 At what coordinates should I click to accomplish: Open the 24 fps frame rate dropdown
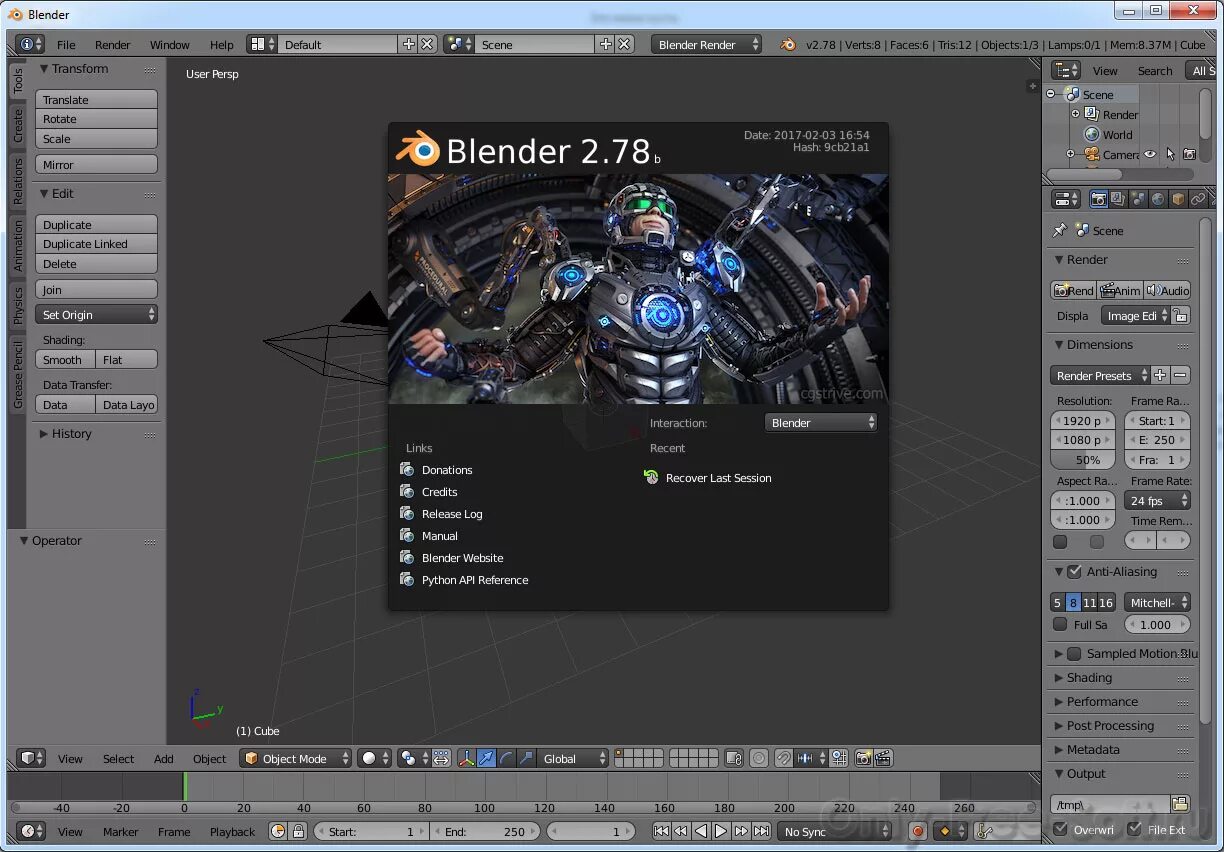coord(1157,500)
